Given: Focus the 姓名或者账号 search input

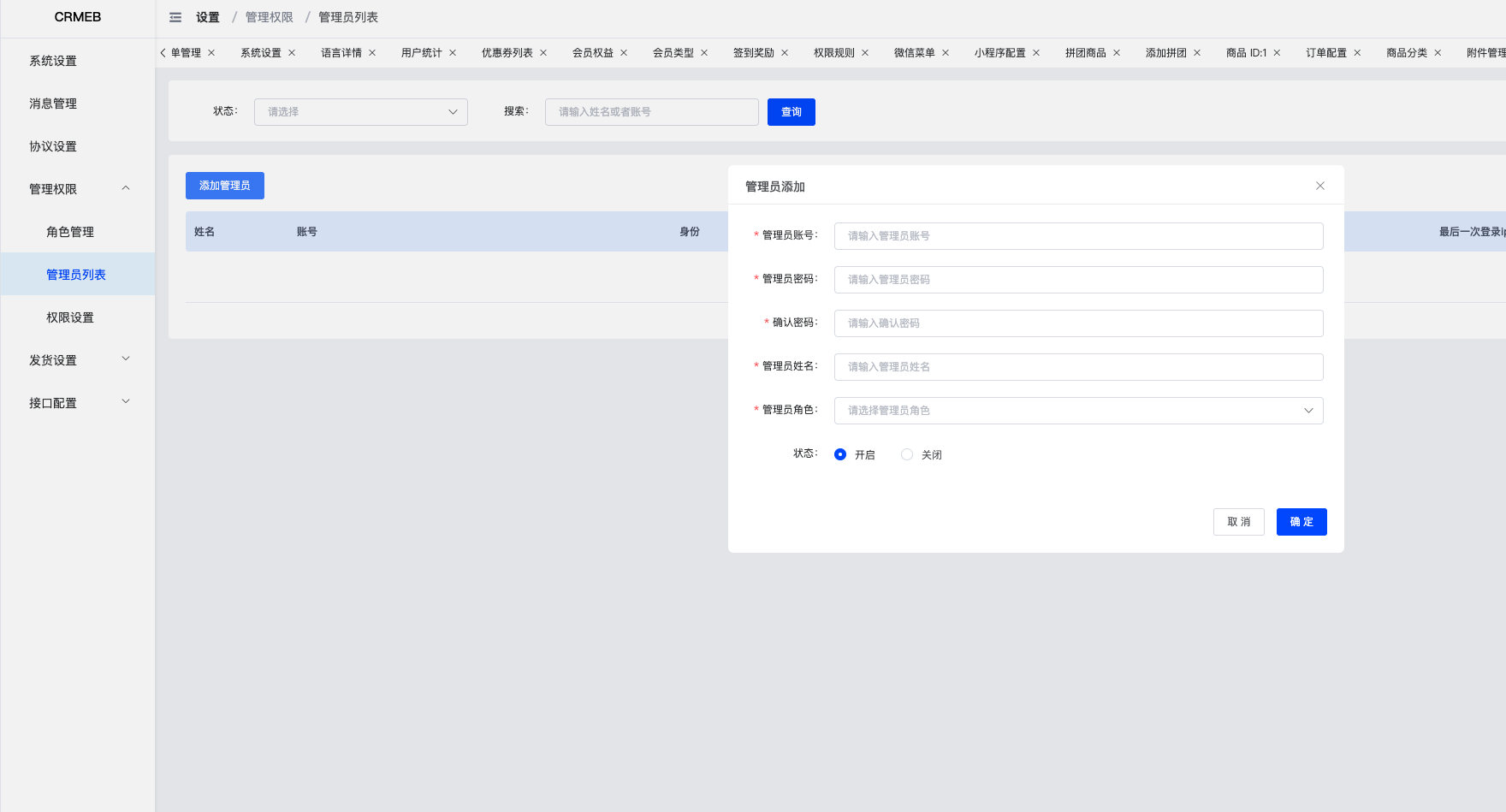Looking at the screenshot, I should point(652,112).
